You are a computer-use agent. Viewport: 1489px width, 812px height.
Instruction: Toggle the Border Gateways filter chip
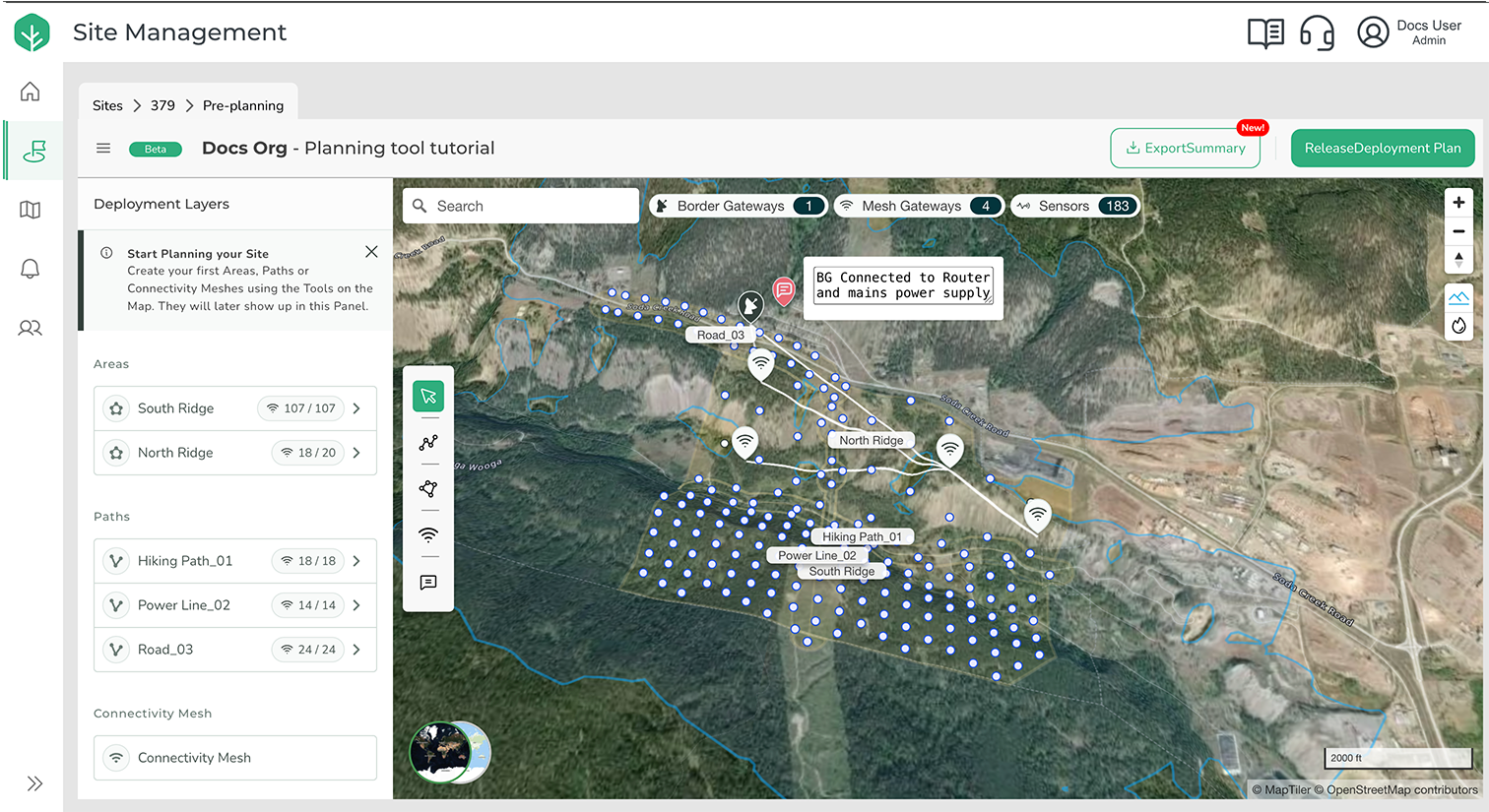click(738, 206)
